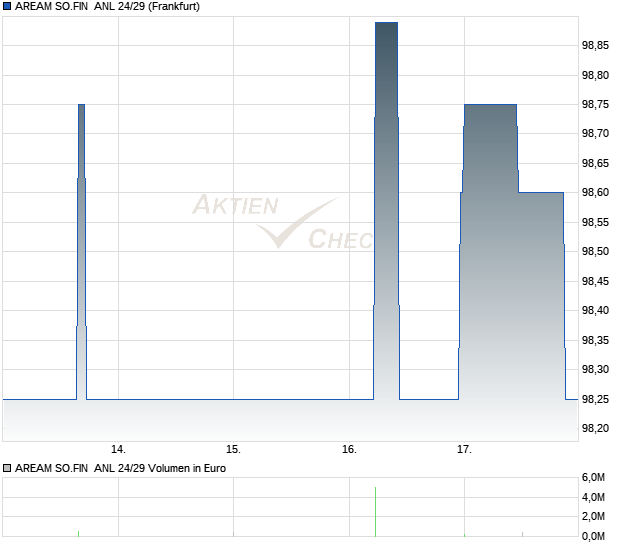Click the 98,45 price axis label

[x=595, y=281]
